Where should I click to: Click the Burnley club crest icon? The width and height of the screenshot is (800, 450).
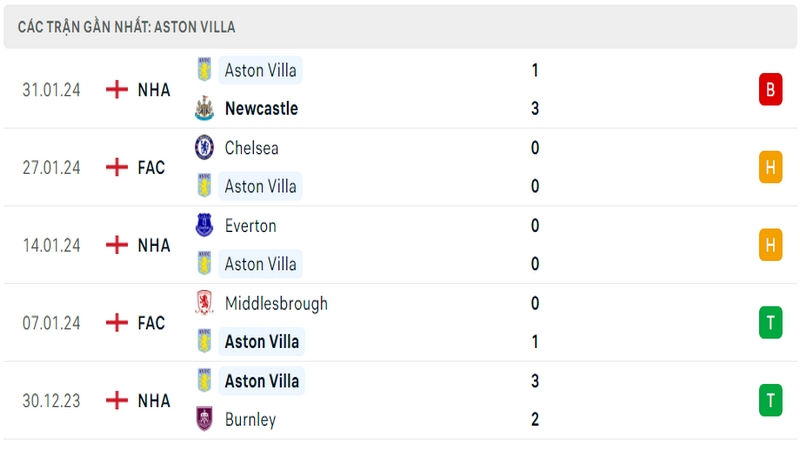click(x=204, y=419)
